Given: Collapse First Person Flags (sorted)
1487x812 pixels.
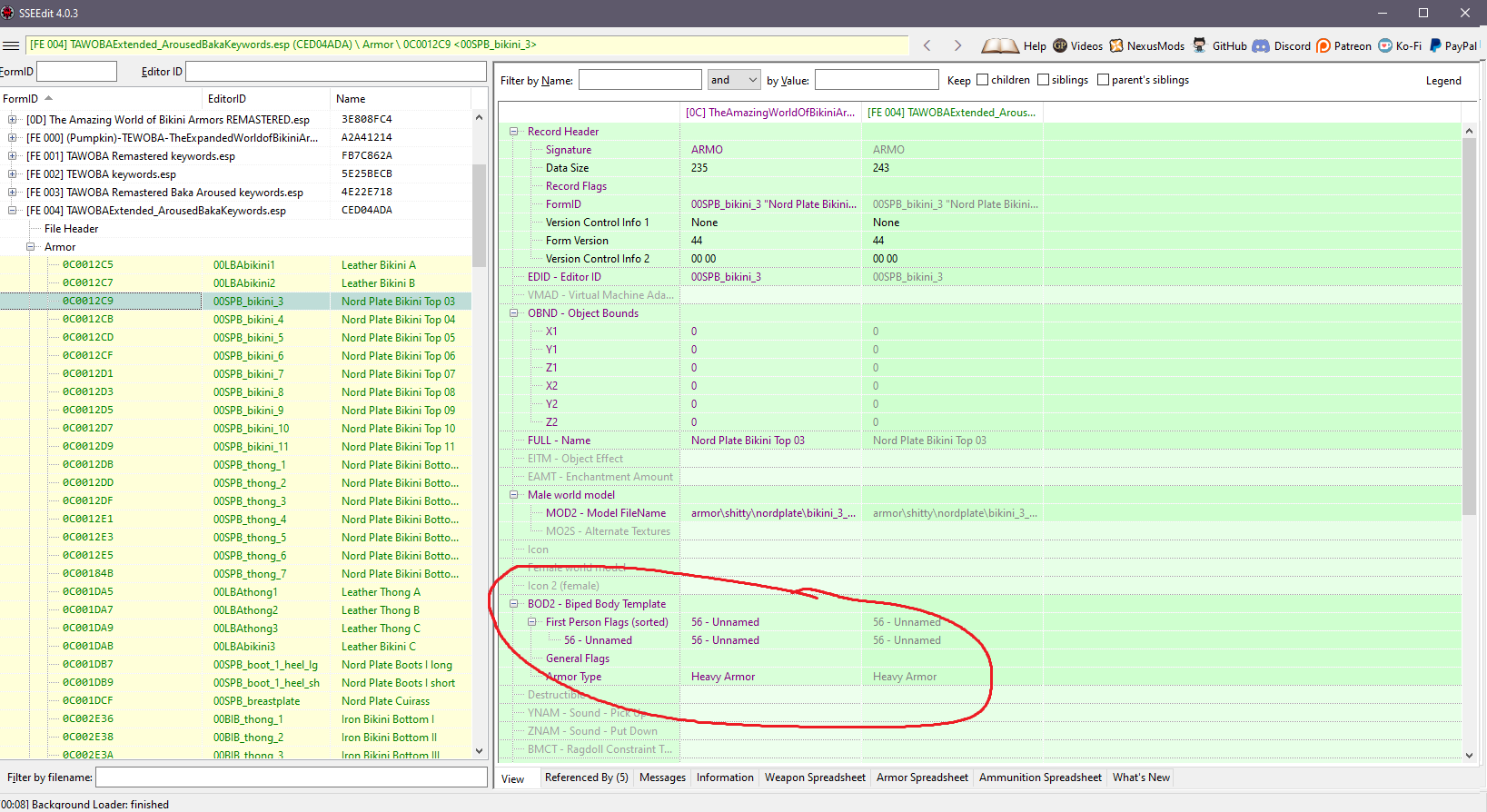Looking at the screenshot, I should pyautogui.click(x=531, y=622).
